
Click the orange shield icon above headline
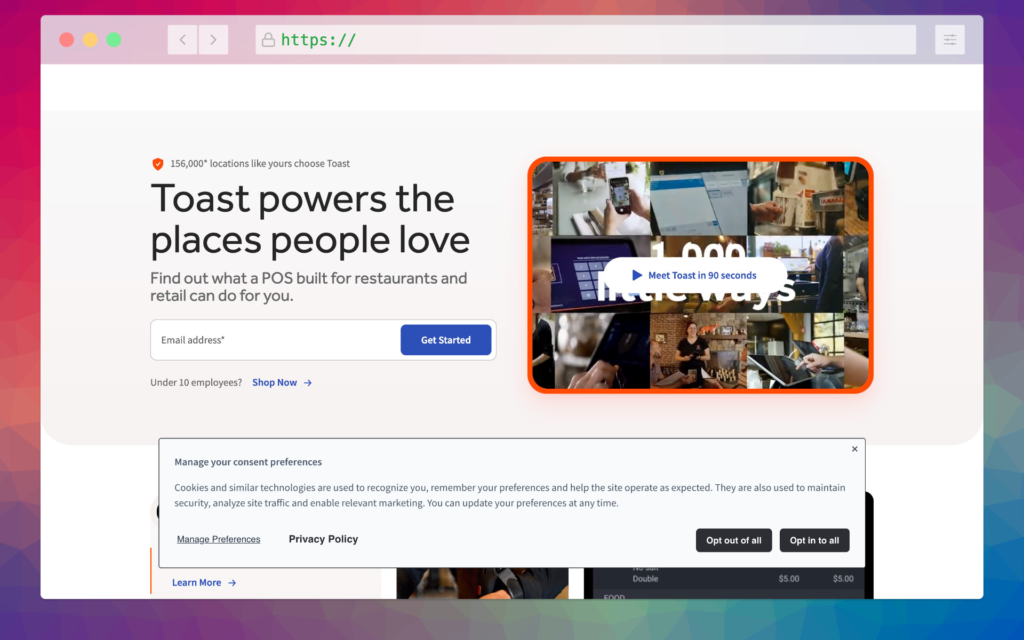pyautogui.click(x=157, y=164)
